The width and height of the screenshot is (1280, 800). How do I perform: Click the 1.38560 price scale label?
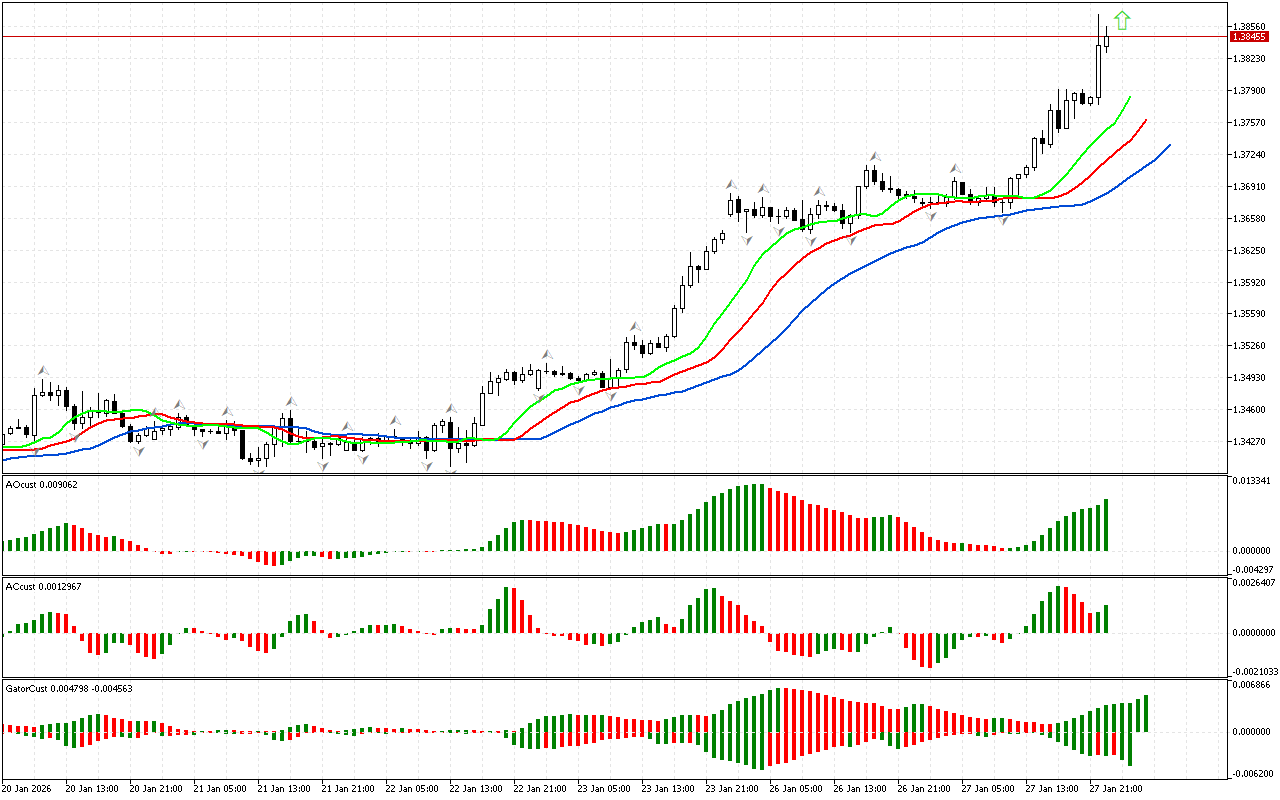(1250, 27)
